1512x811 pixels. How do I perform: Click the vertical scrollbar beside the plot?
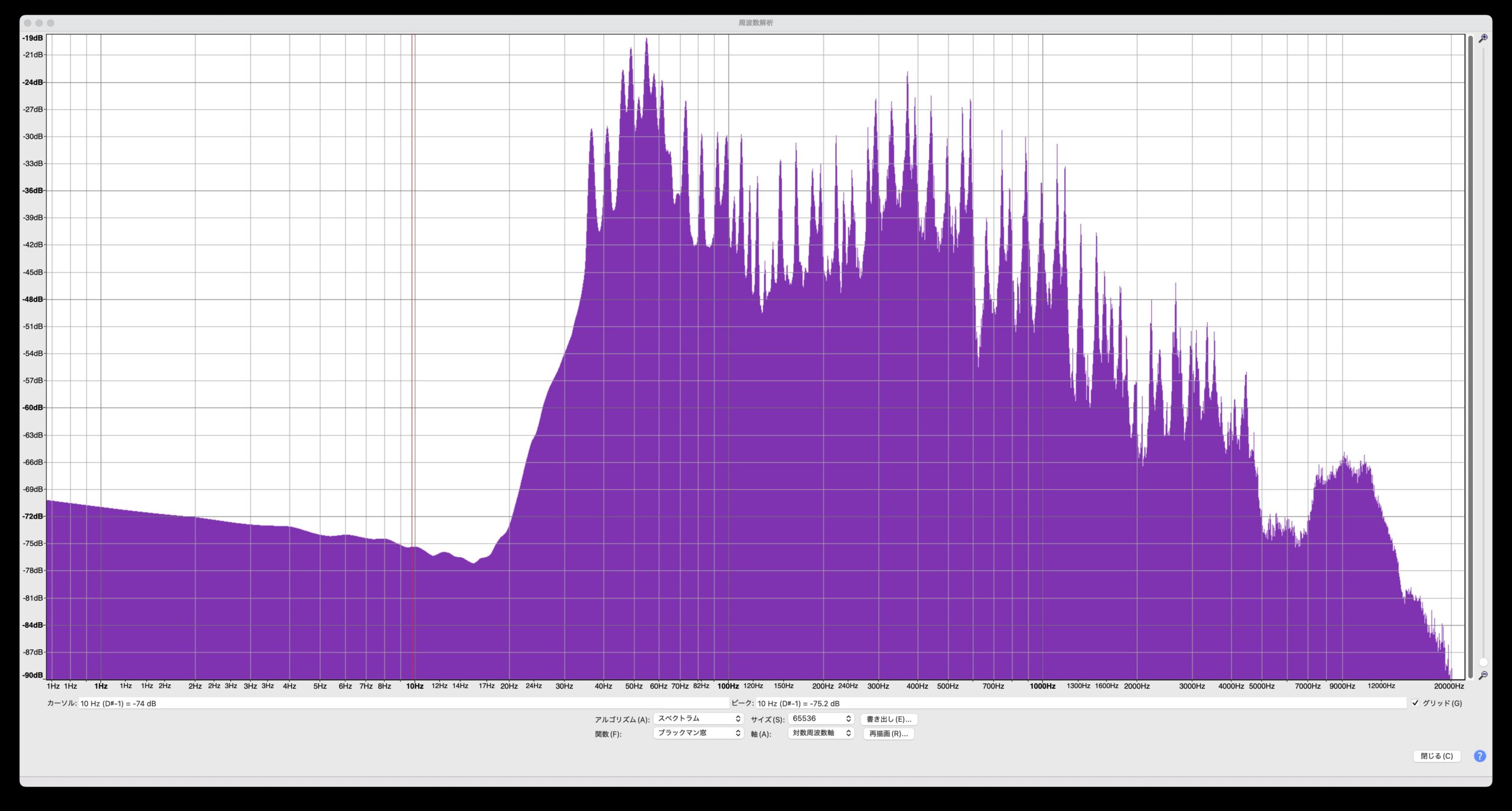point(1469,354)
